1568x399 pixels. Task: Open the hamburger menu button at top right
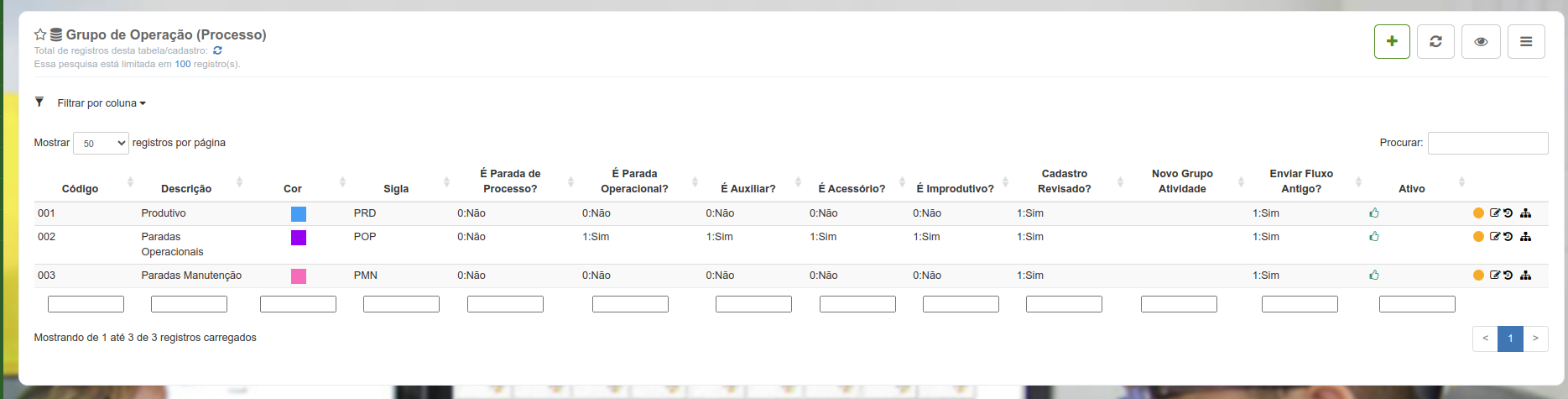pyautogui.click(x=1526, y=42)
